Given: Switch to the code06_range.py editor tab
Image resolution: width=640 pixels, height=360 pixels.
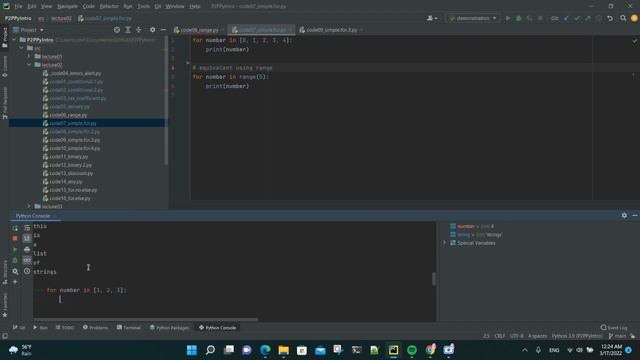Looking at the screenshot, I should pyautogui.click(x=199, y=30).
